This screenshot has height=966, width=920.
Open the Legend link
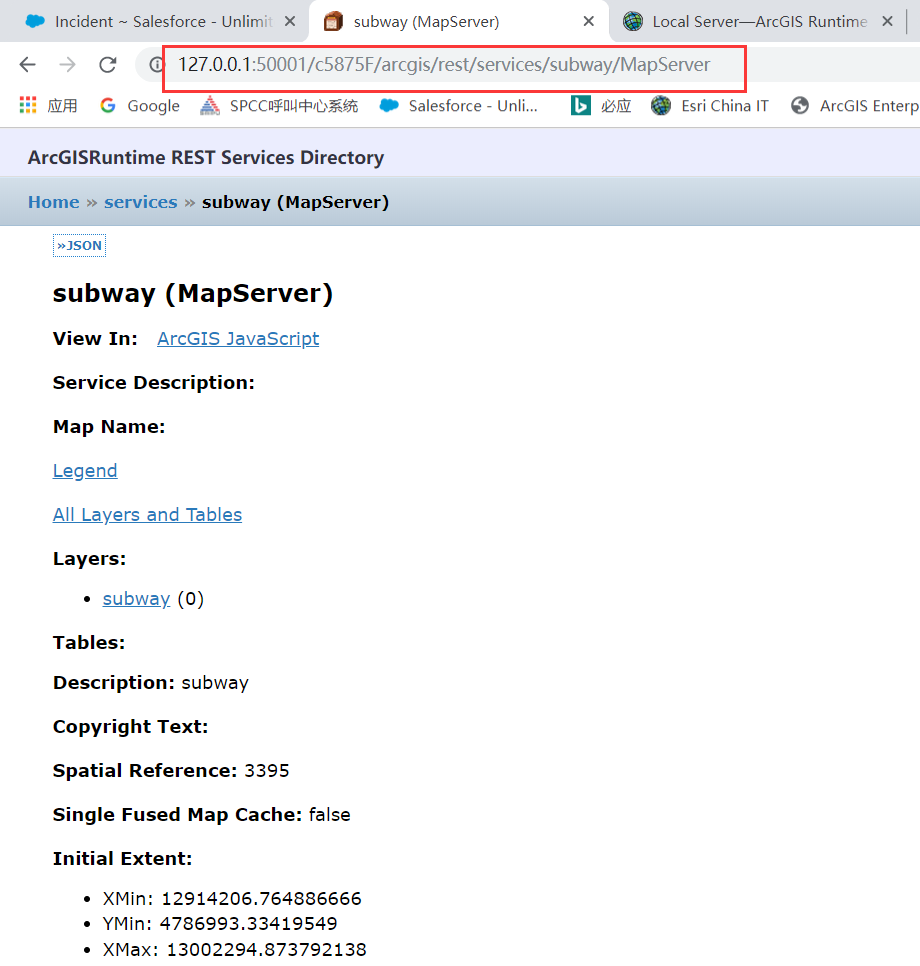(x=84, y=470)
